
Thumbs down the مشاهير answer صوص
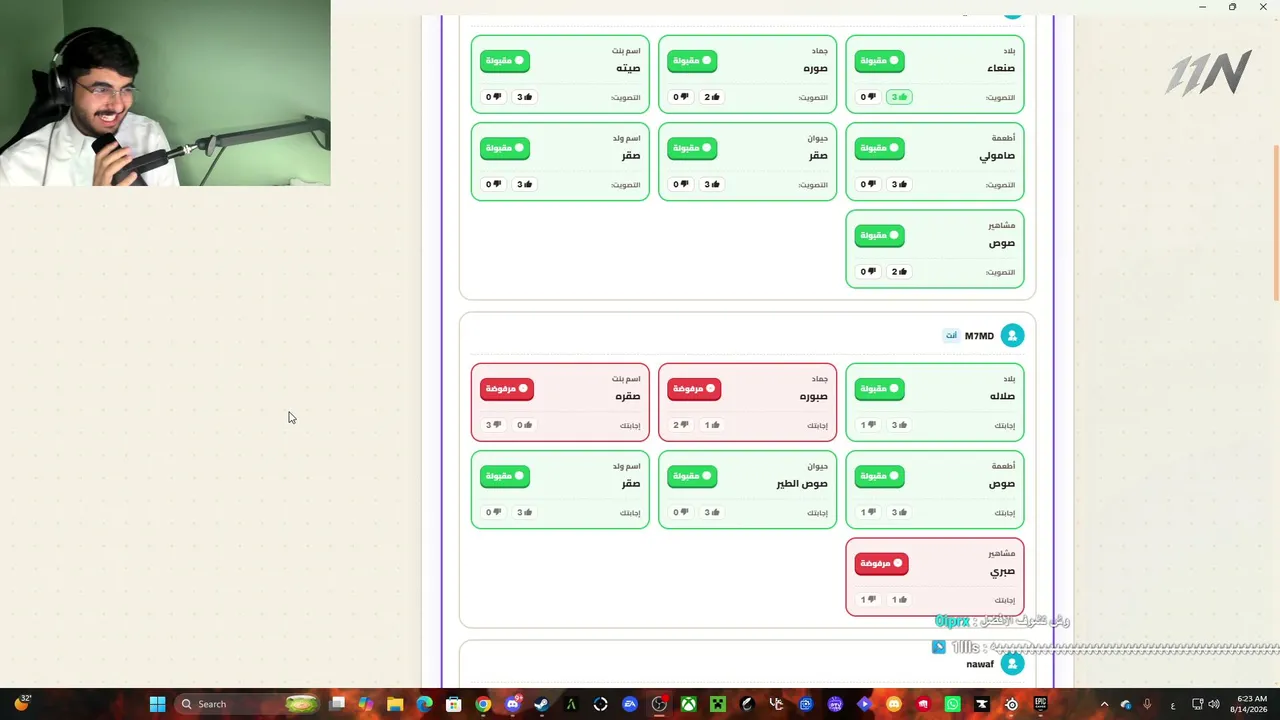[x=868, y=272]
